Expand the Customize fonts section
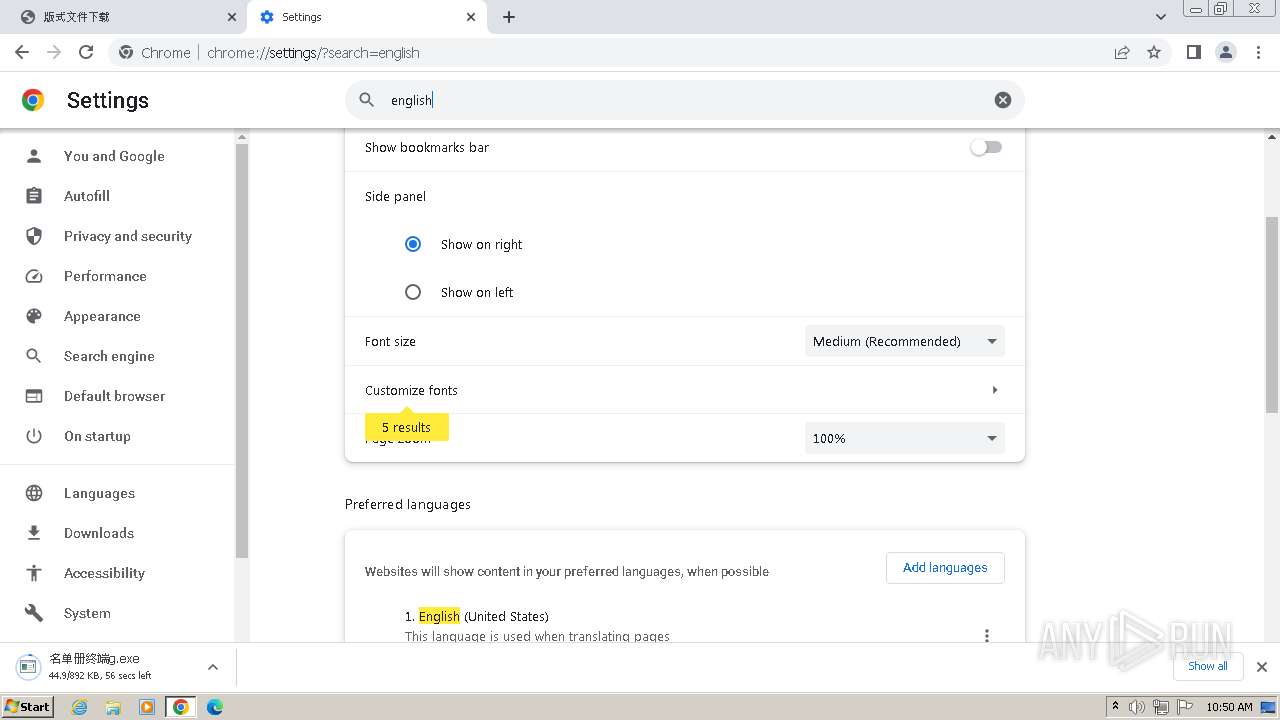The width and height of the screenshot is (1280, 720). [x=994, y=390]
